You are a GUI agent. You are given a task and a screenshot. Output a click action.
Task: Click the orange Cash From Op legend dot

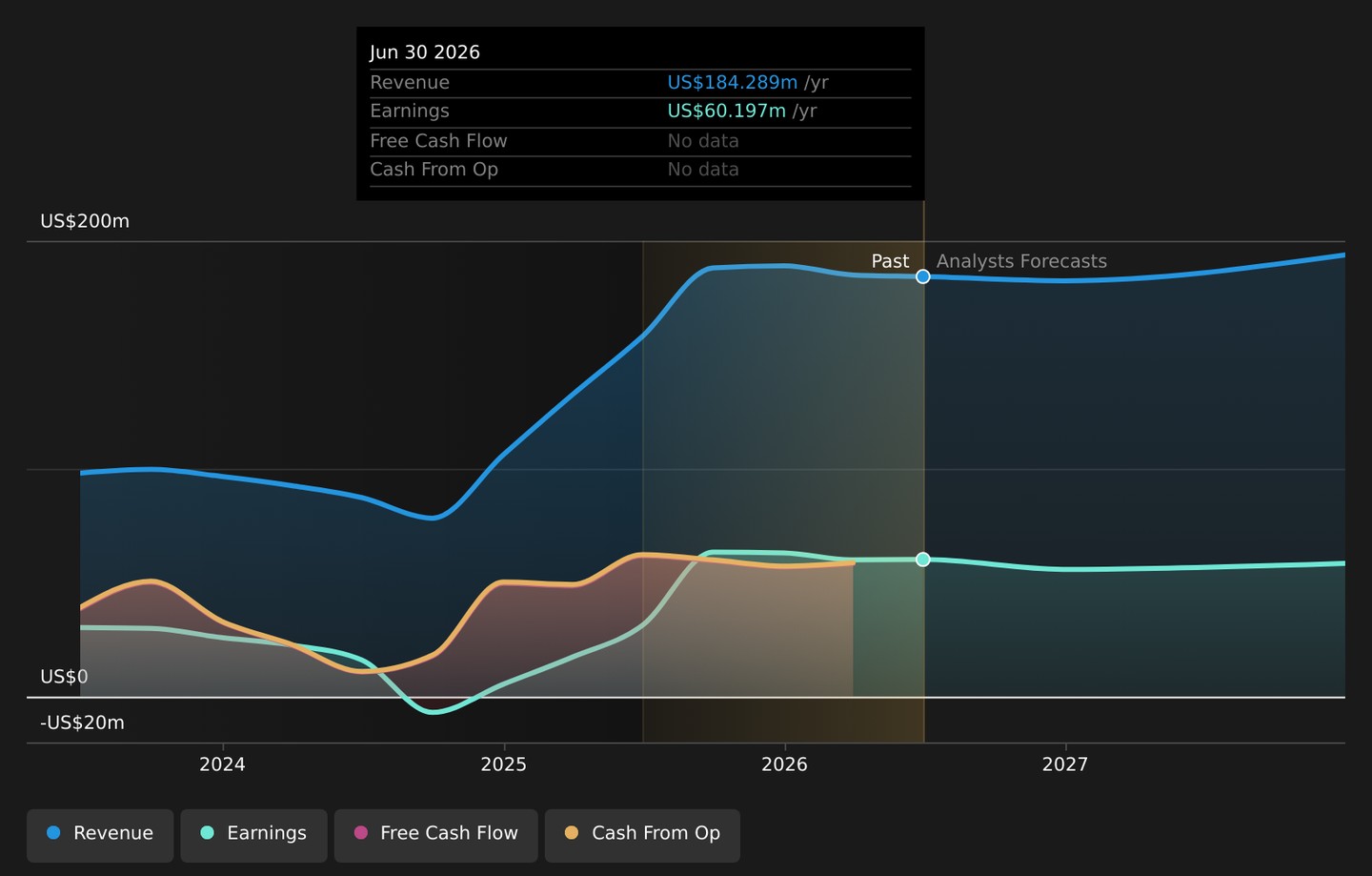(x=572, y=833)
